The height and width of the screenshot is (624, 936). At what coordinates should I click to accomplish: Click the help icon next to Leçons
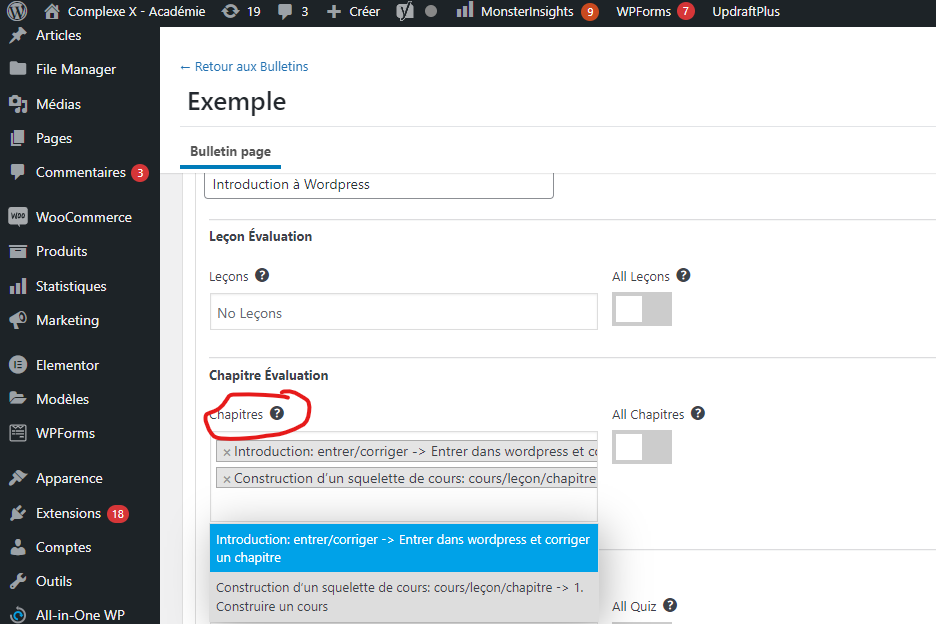coord(262,276)
